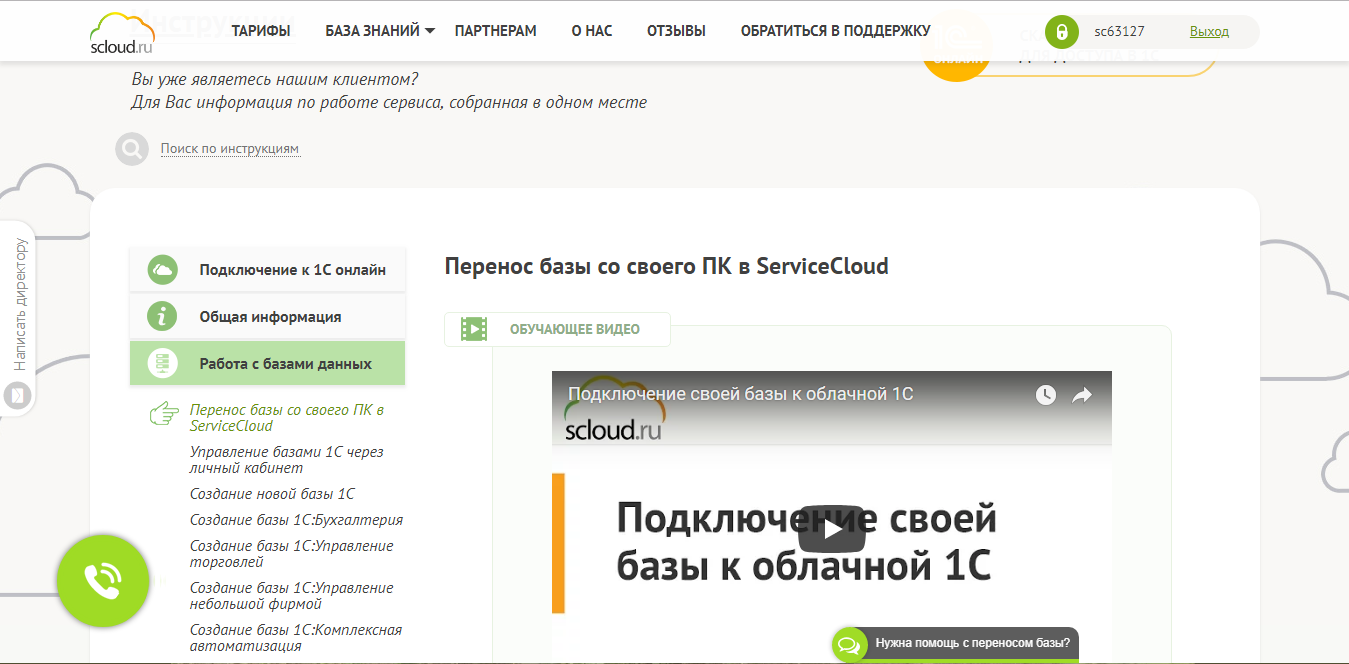Image resolution: width=1349 pixels, height=664 pixels.
Task: Click the sc63127 account name
Action: 1119,32
